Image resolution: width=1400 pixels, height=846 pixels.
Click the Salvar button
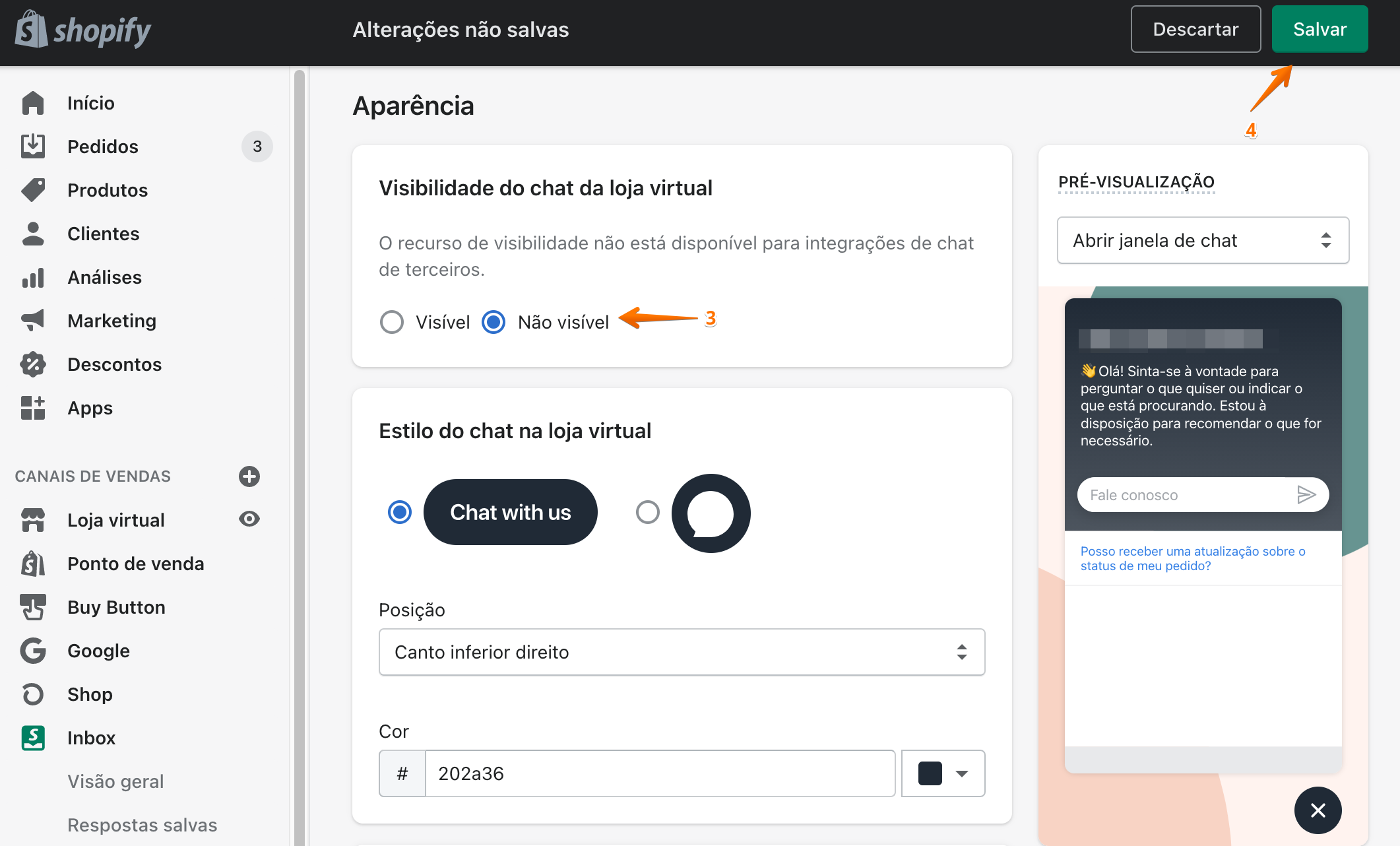click(x=1320, y=29)
